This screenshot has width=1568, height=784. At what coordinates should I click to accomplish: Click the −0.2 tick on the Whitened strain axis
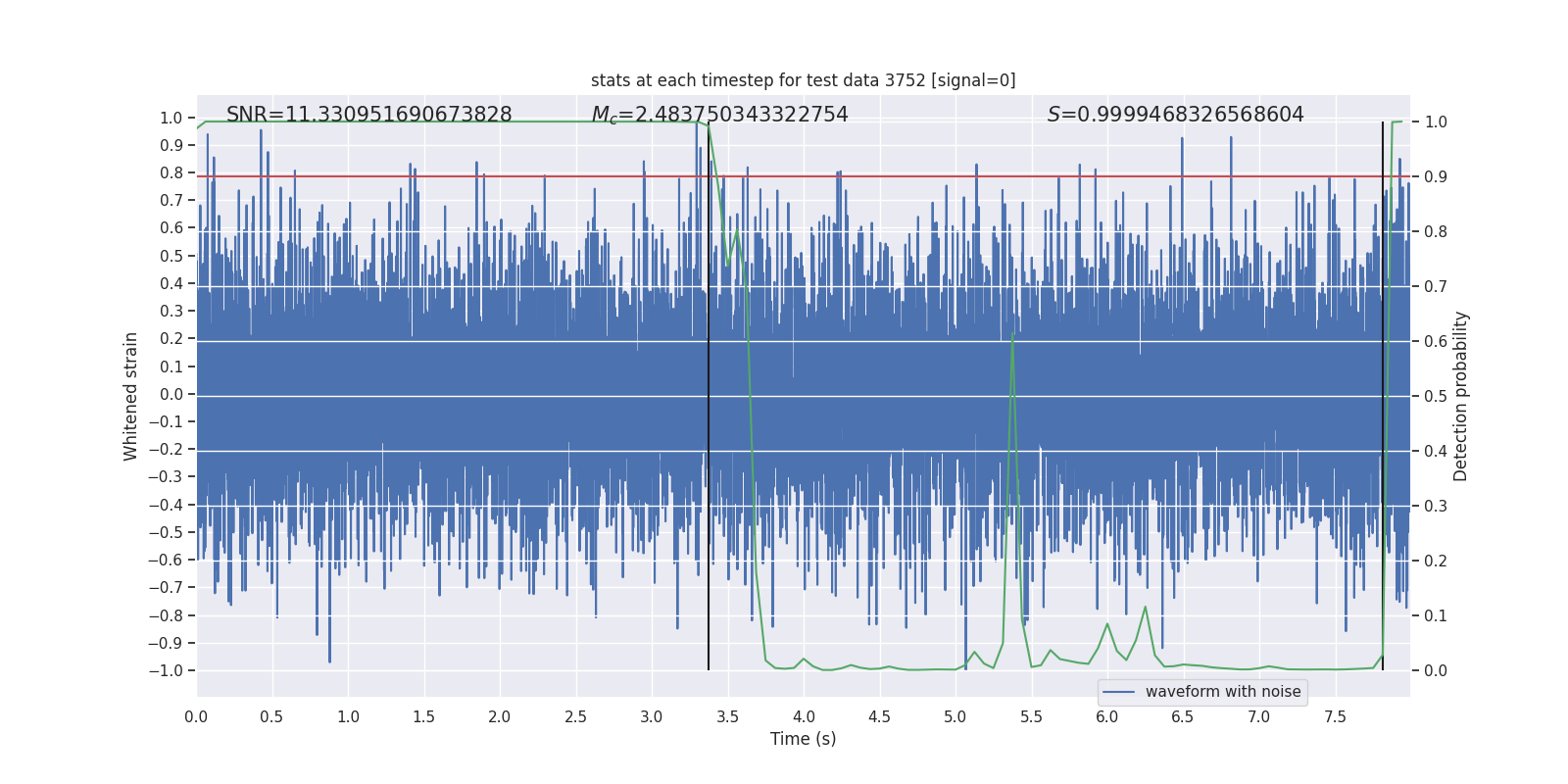[x=166, y=449]
